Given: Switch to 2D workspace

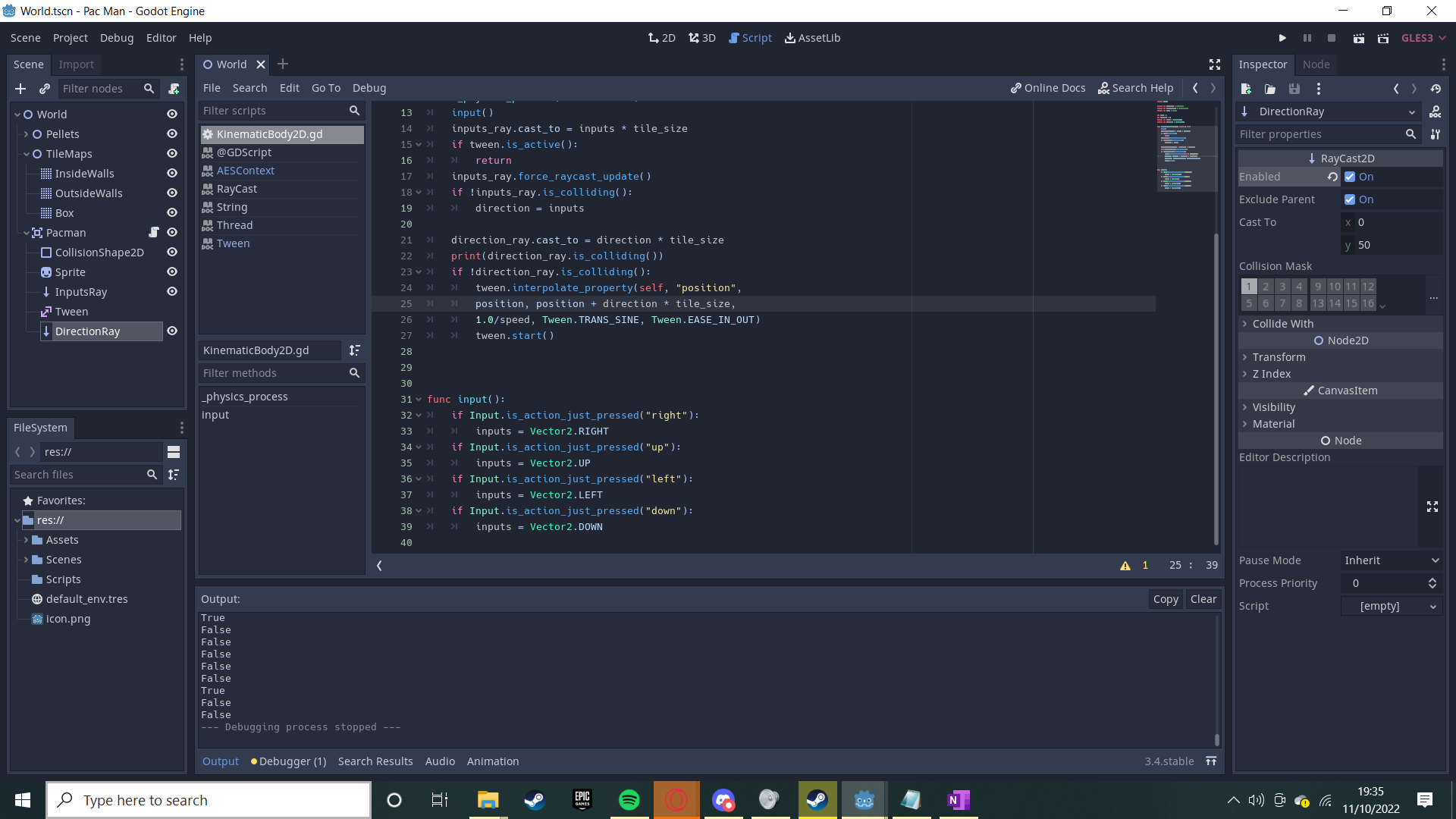Looking at the screenshot, I should pos(662,38).
